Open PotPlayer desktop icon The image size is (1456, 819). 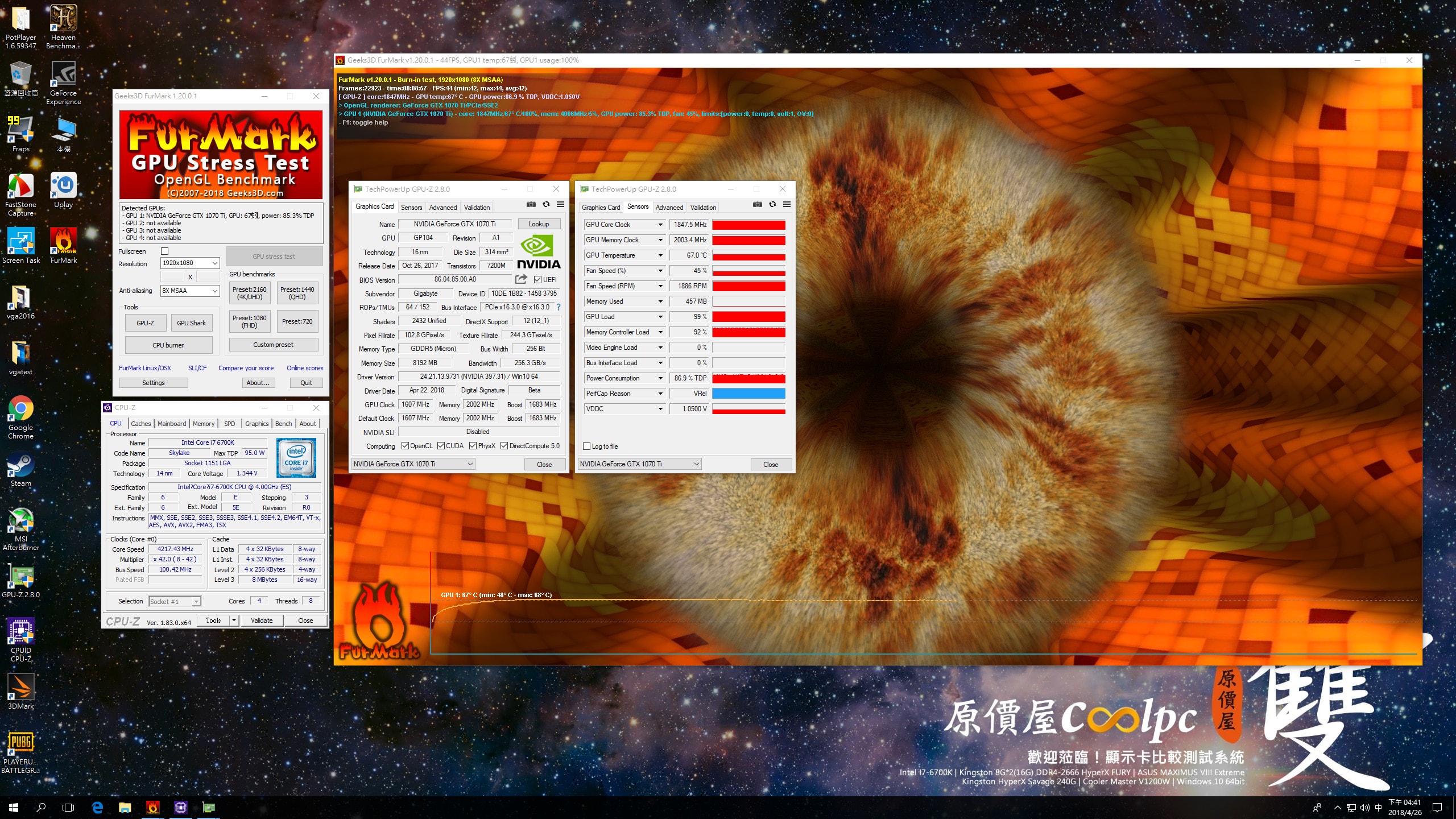click(21, 27)
